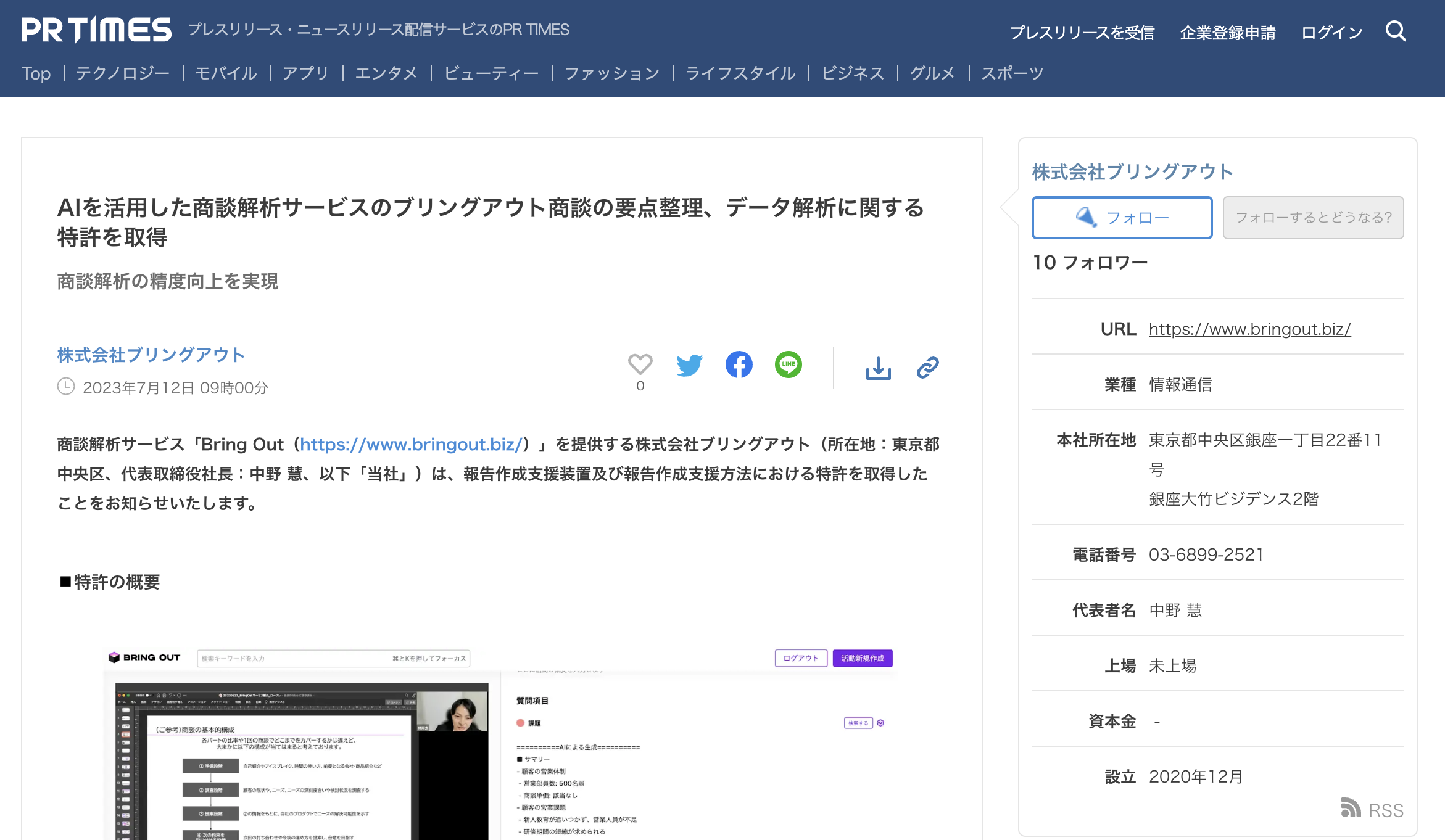Open the テクノロジー category
Image resolution: width=1445 pixels, height=840 pixels.
click(123, 73)
